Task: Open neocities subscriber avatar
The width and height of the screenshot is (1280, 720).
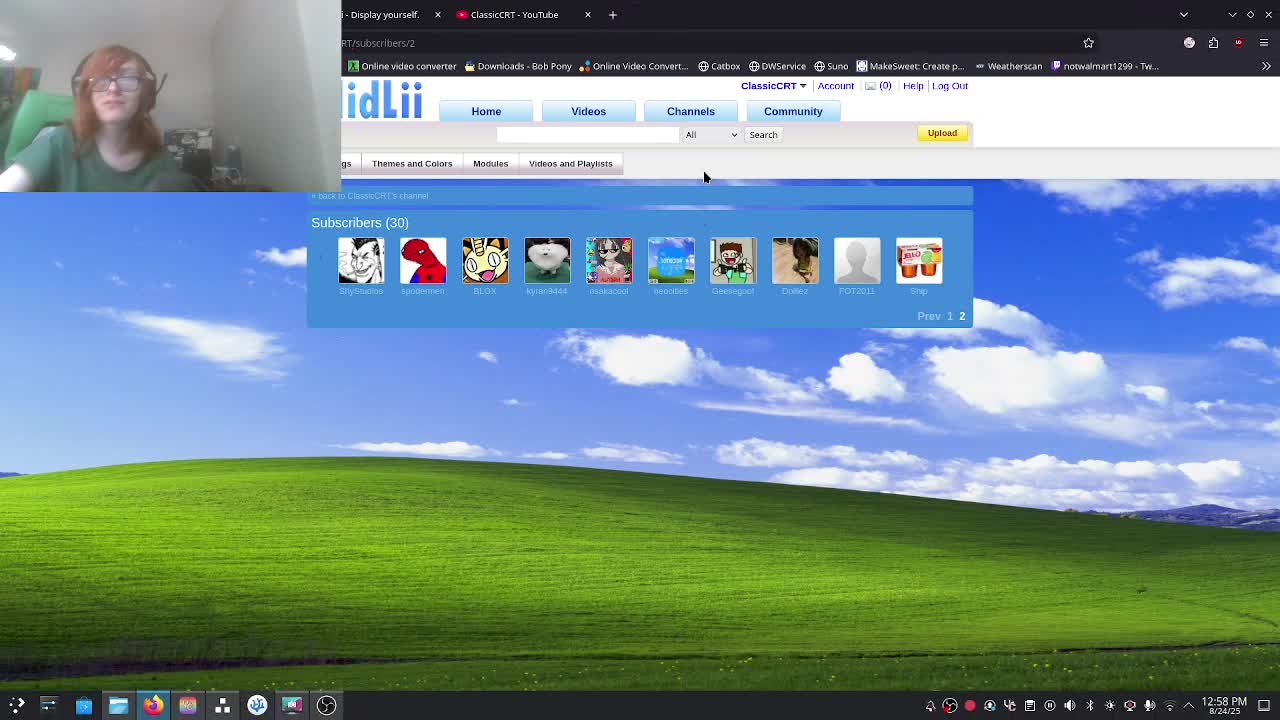Action: pyautogui.click(x=671, y=261)
